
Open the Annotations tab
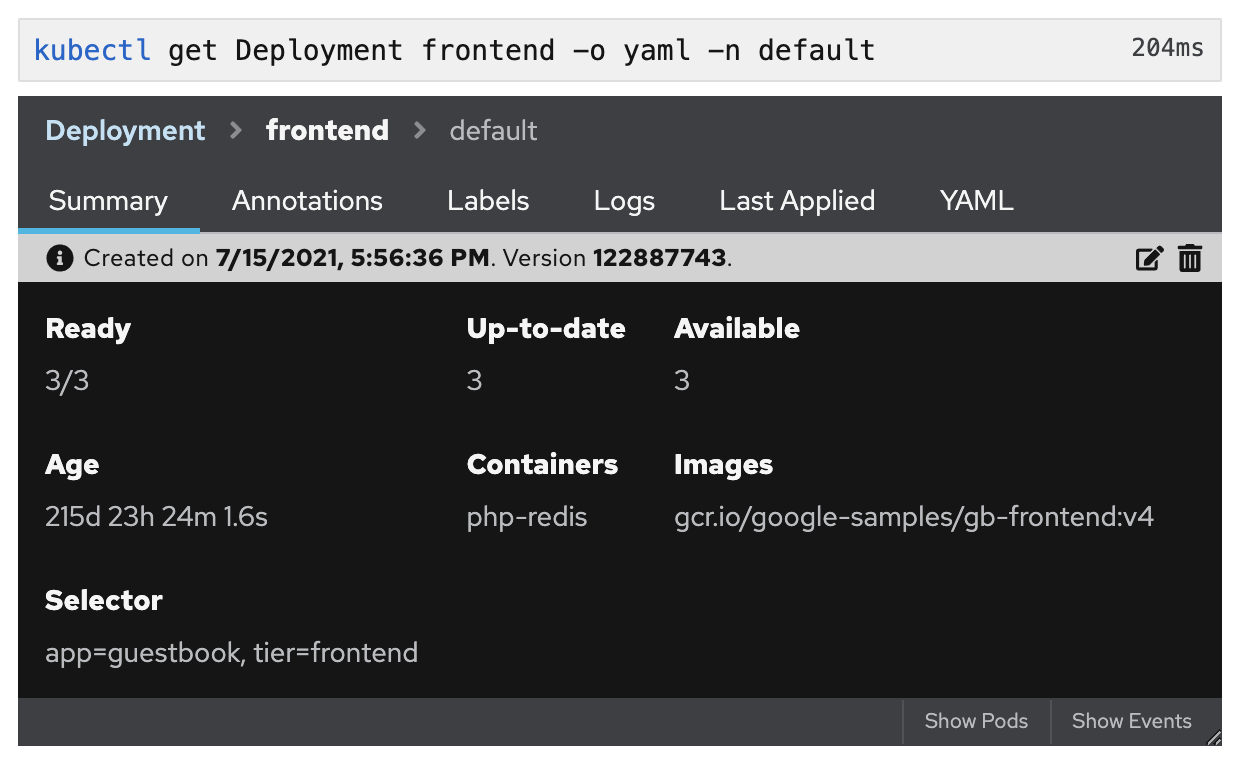tap(307, 201)
